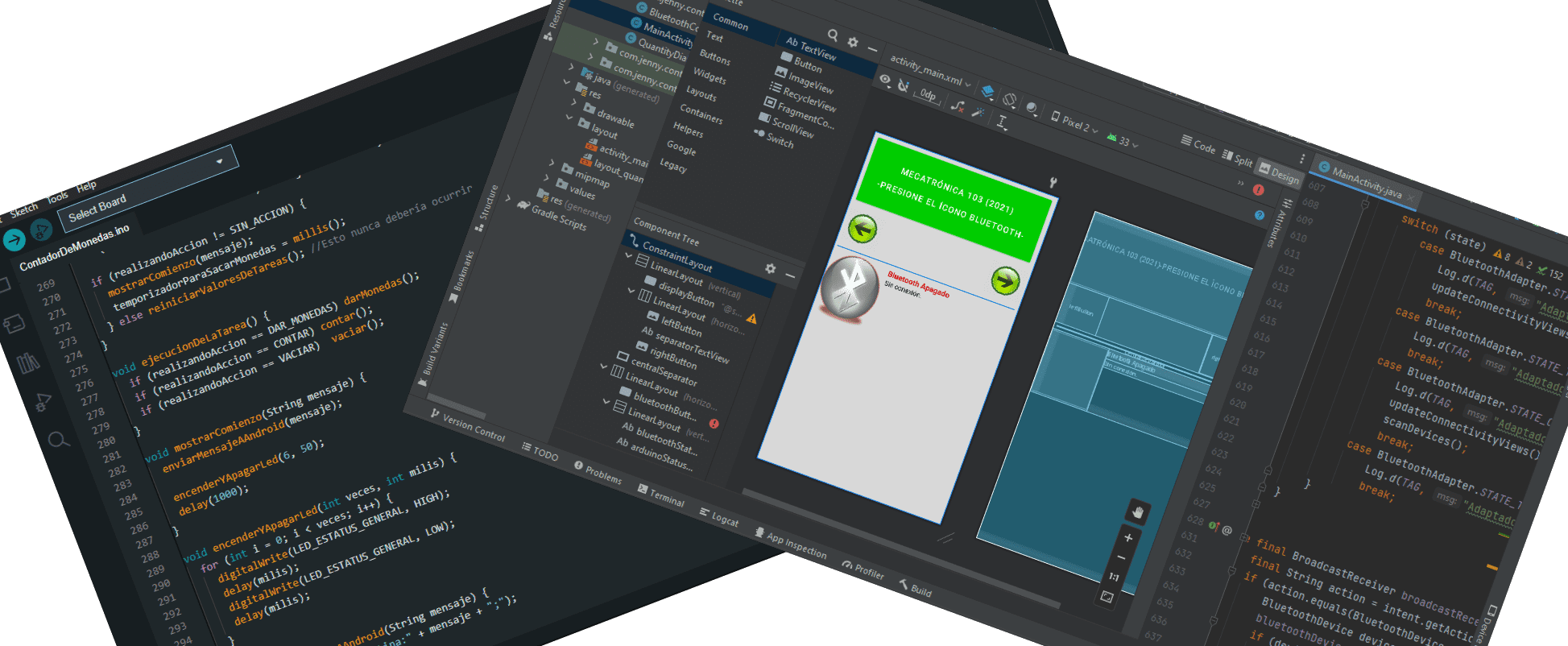This screenshot has width=1568, height=646.
Task: Toggle the autoconnect magnet icon
Action: click(x=904, y=86)
